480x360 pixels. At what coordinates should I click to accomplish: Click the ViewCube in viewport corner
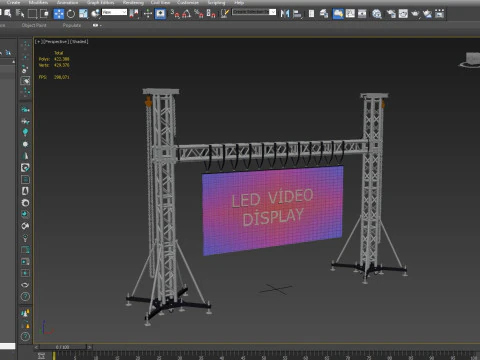(470, 60)
